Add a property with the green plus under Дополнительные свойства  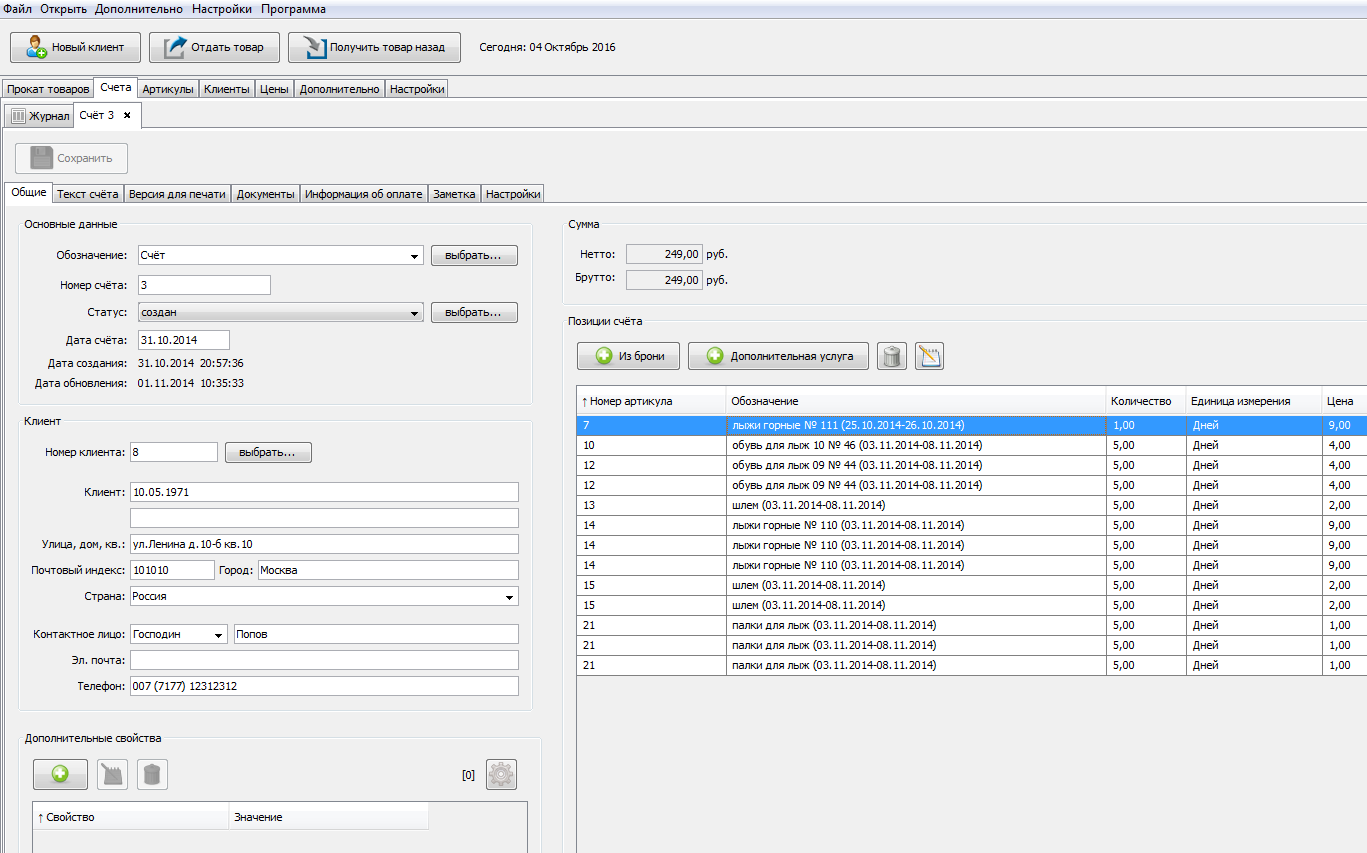pos(60,774)
